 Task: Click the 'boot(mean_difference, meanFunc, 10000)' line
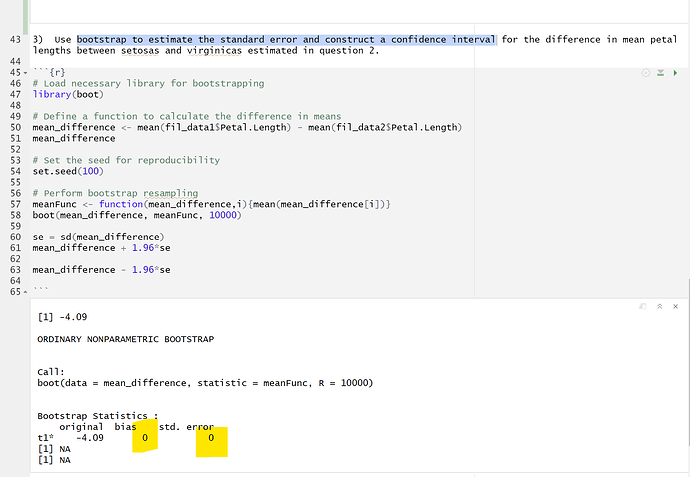[137, 215]
